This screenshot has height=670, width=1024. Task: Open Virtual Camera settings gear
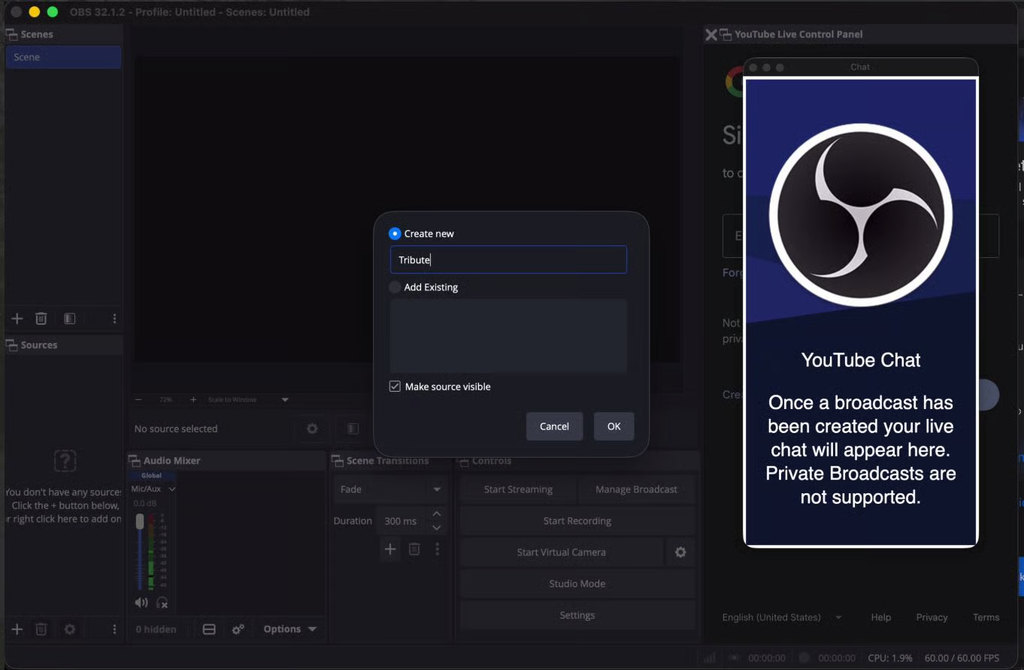[680, 552]
